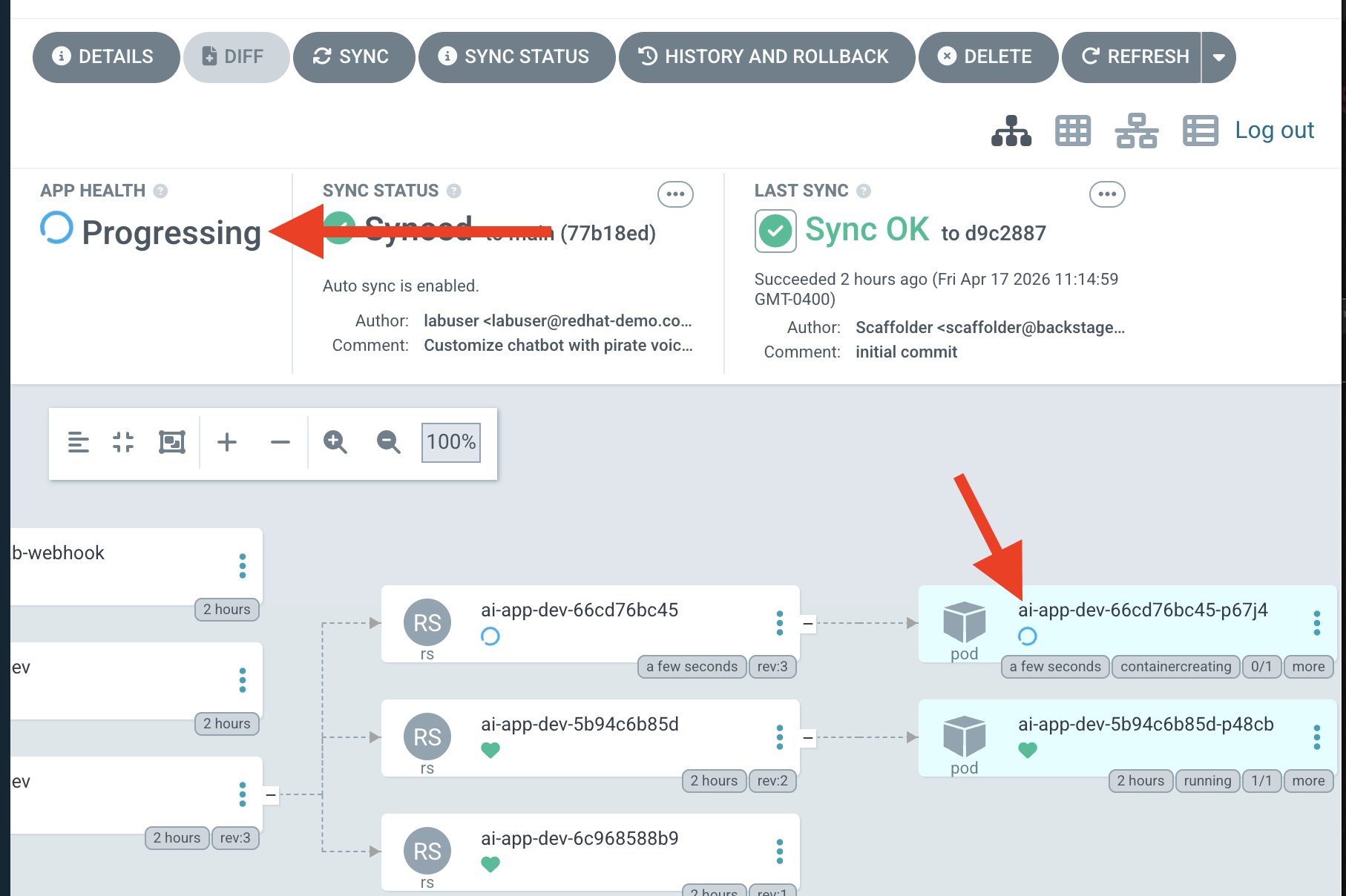This screenshot has height=896, width=1346.
Task: Click the 100% zoom level field
Action: (x=450, y=442)
